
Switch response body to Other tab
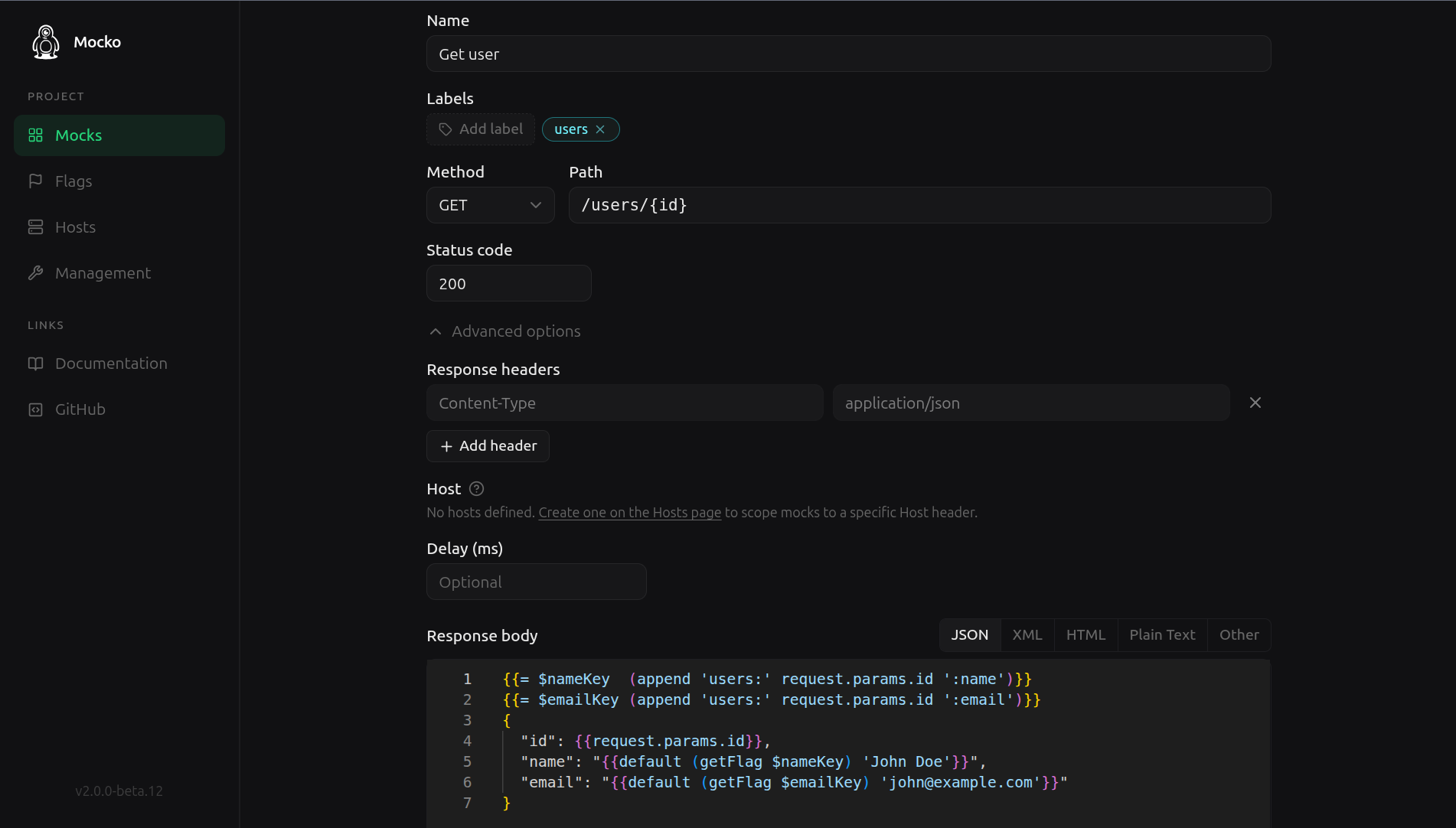(1239, 635)
